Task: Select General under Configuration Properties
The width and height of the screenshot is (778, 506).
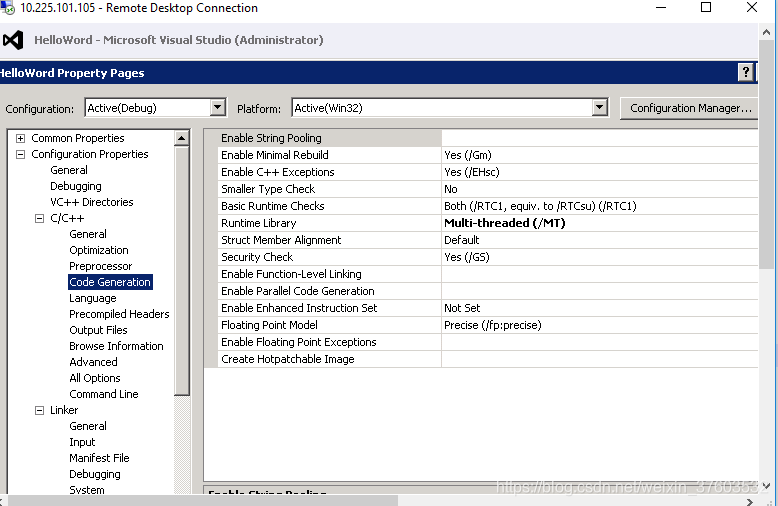Action: pyautogui.click(x=69, y=170)
